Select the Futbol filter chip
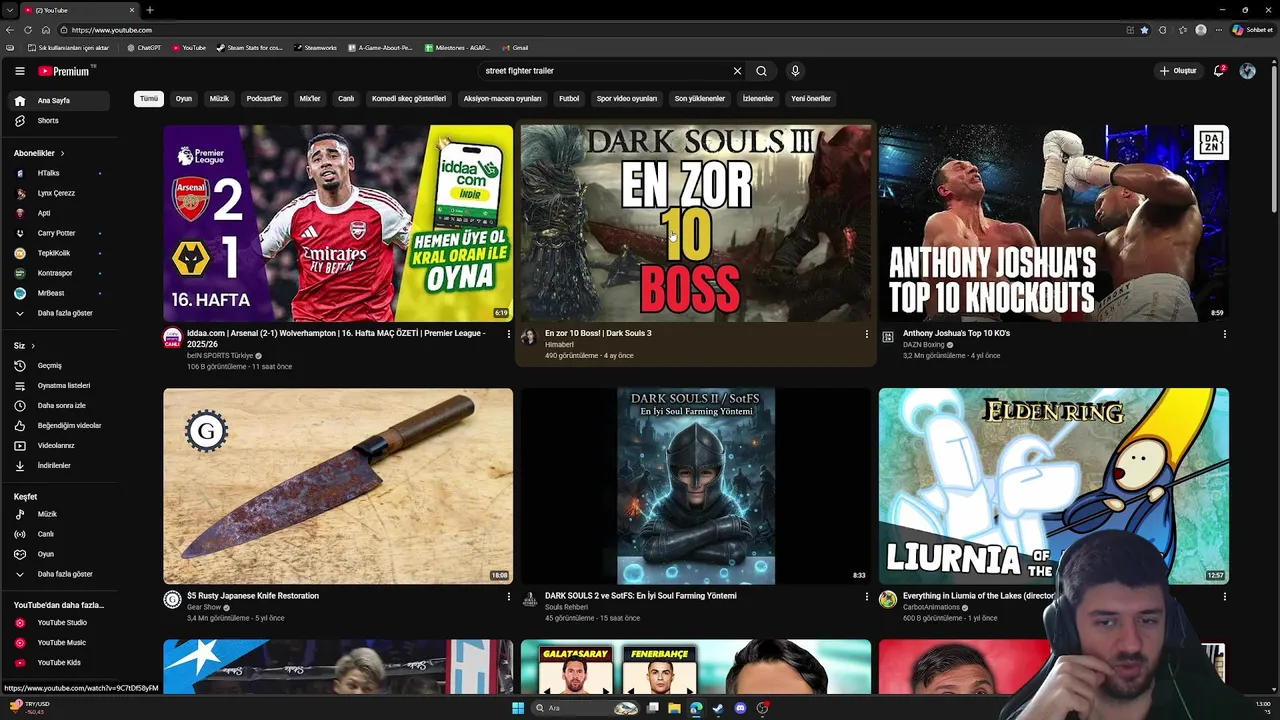This screenshot has width=1280, height=720. click(x=569, y=99)
